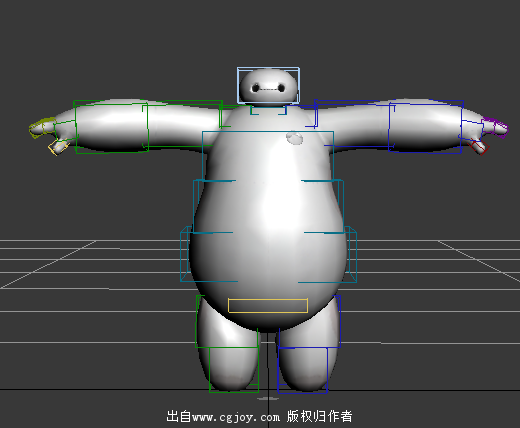520x428 pixels.
Task: Click Baymax's chest access port badge
Action: (295, 138)
